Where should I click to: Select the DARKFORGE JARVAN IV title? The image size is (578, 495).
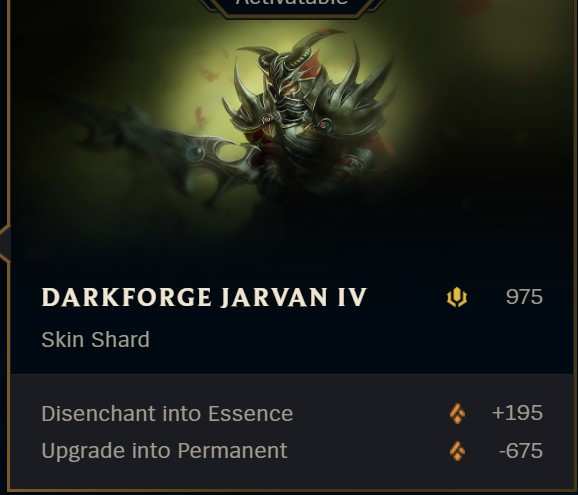[x=204, y=297]
